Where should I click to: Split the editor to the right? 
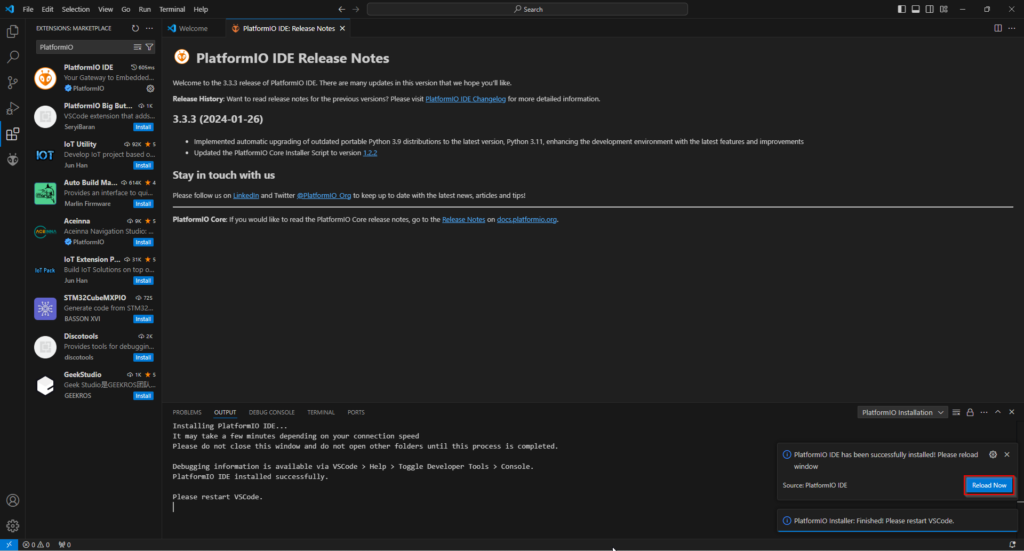(x=998, y=29)
